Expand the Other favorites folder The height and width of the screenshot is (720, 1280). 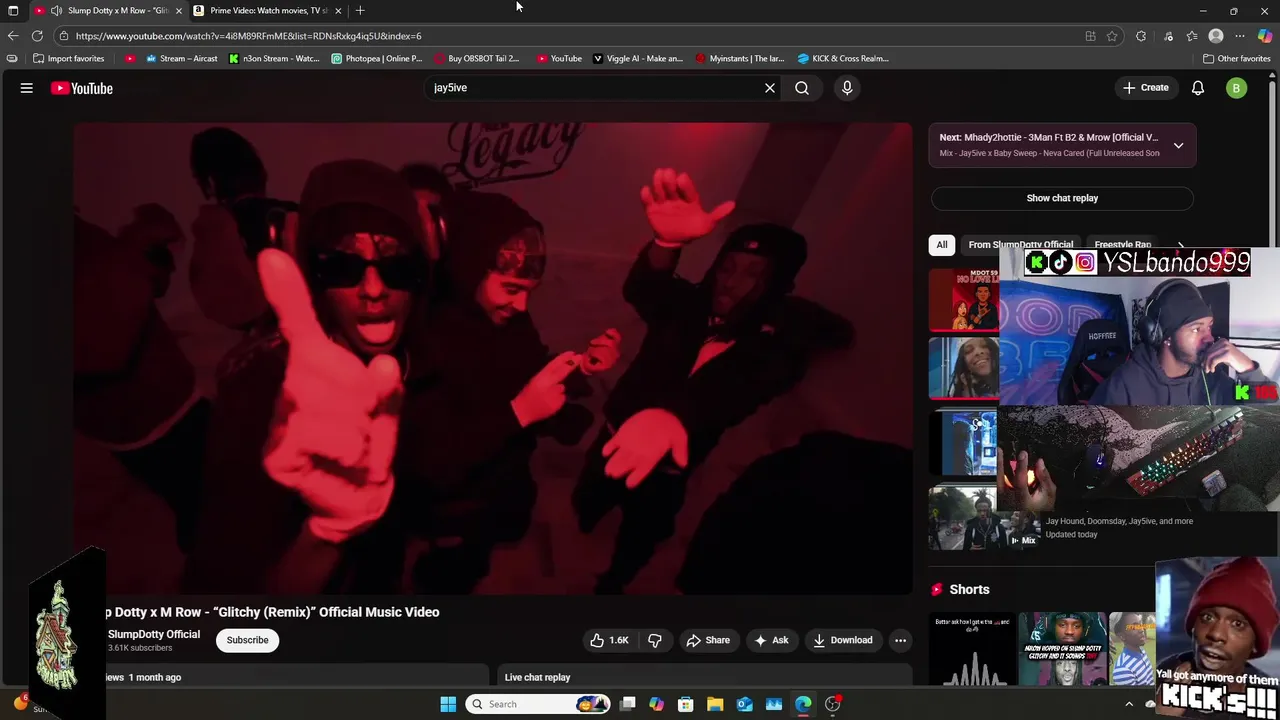pos(1236,58)
